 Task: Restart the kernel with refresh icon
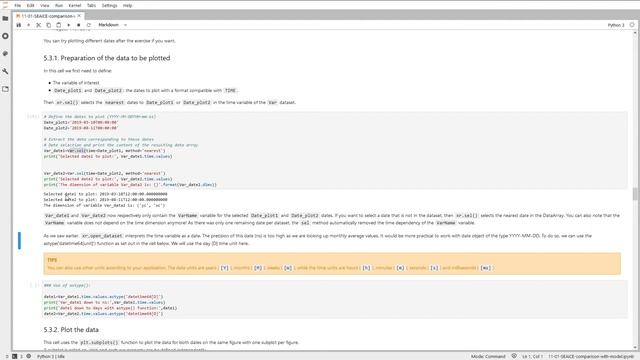tap(89, 25)
